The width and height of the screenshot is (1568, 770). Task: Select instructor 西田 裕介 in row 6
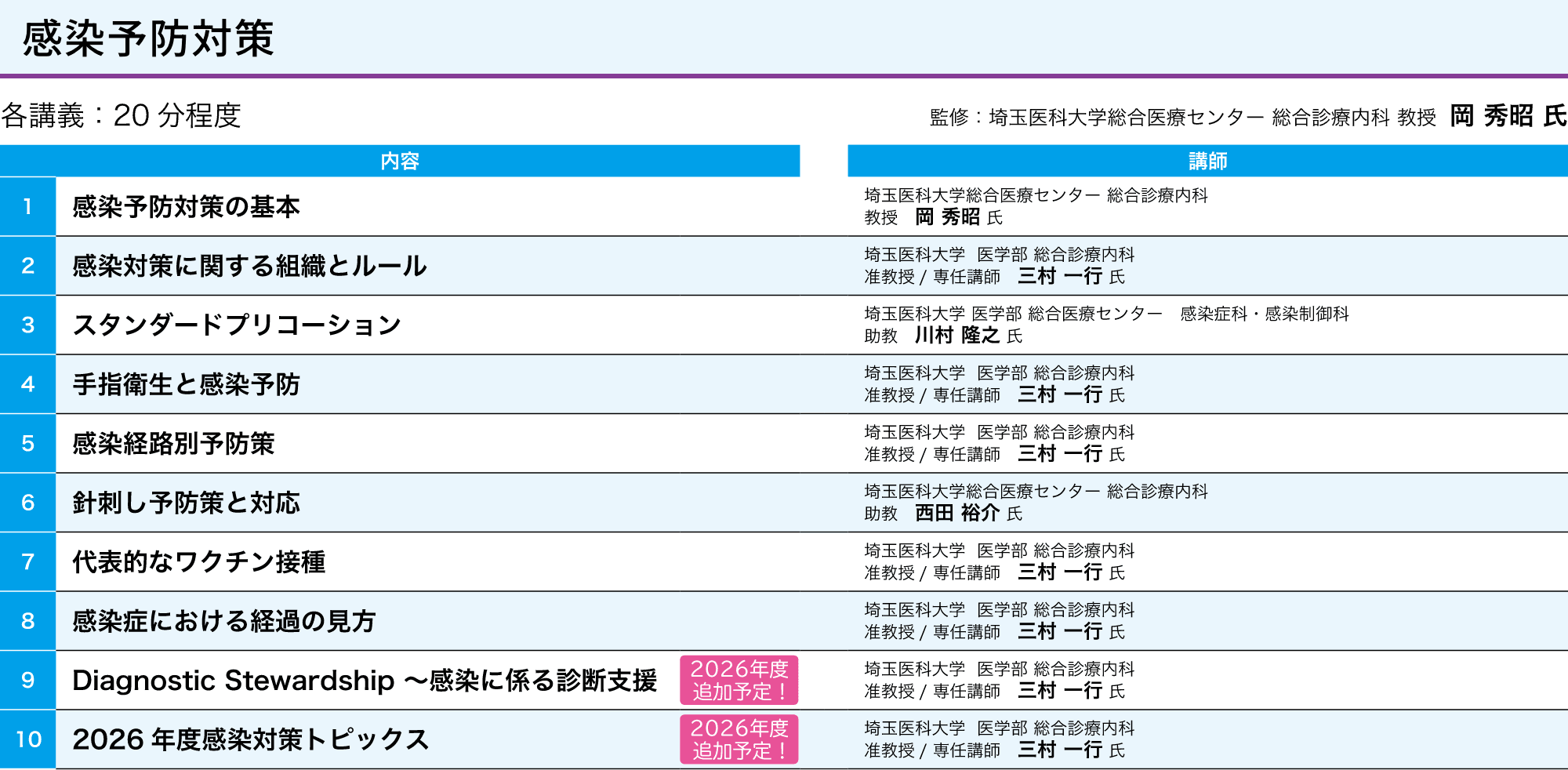(x=956, y=514)
